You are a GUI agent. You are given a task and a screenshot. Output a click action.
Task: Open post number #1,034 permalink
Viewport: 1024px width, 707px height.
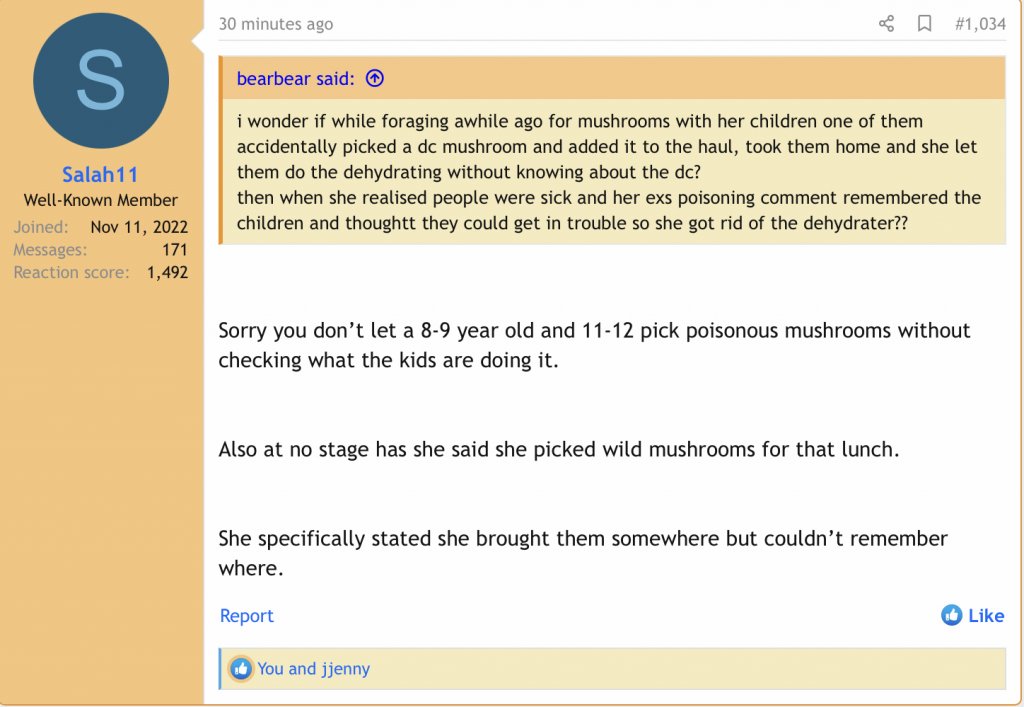point(979,24)
